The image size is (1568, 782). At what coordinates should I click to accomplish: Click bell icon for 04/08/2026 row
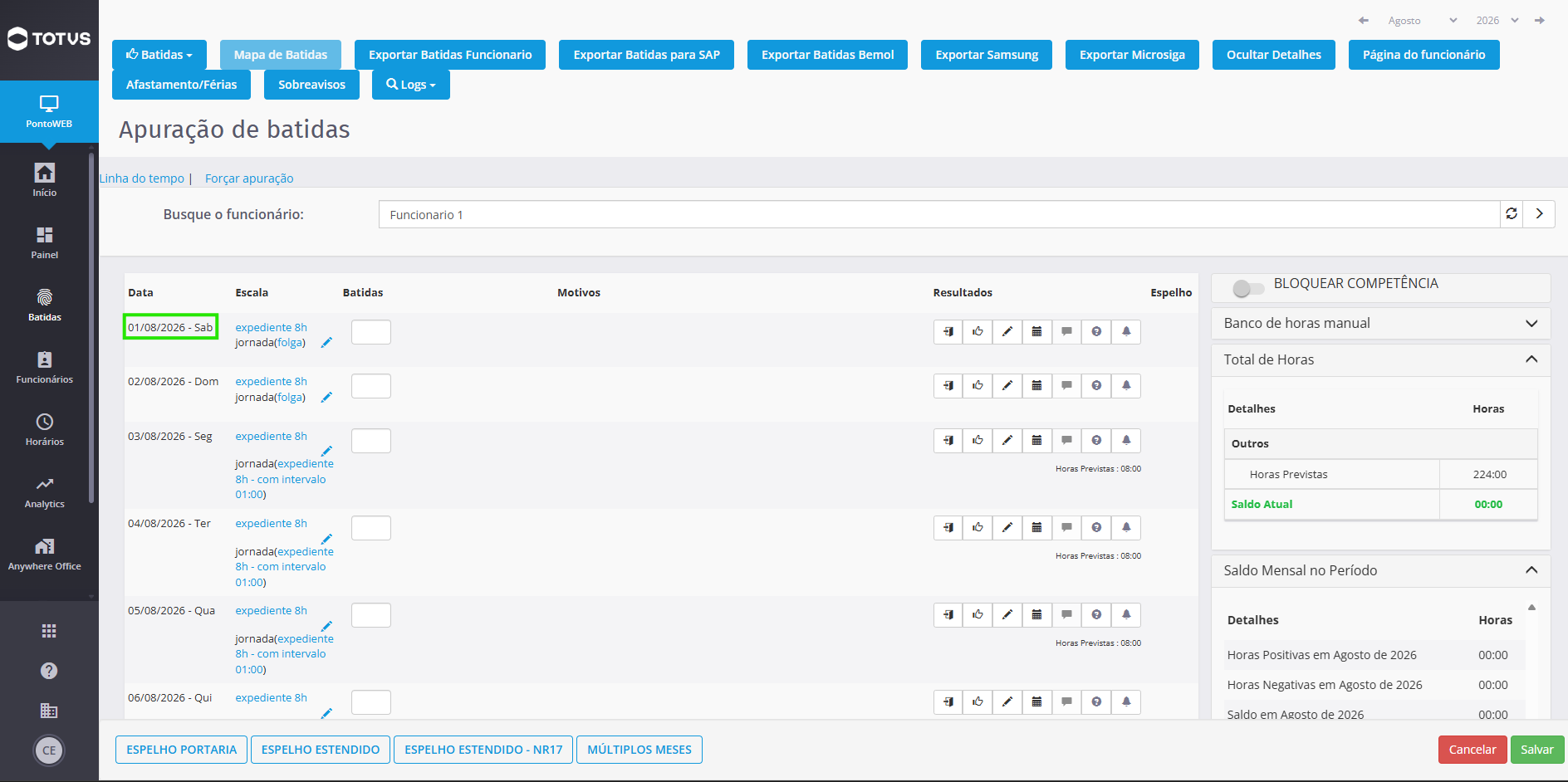(x=1126, y=527)
